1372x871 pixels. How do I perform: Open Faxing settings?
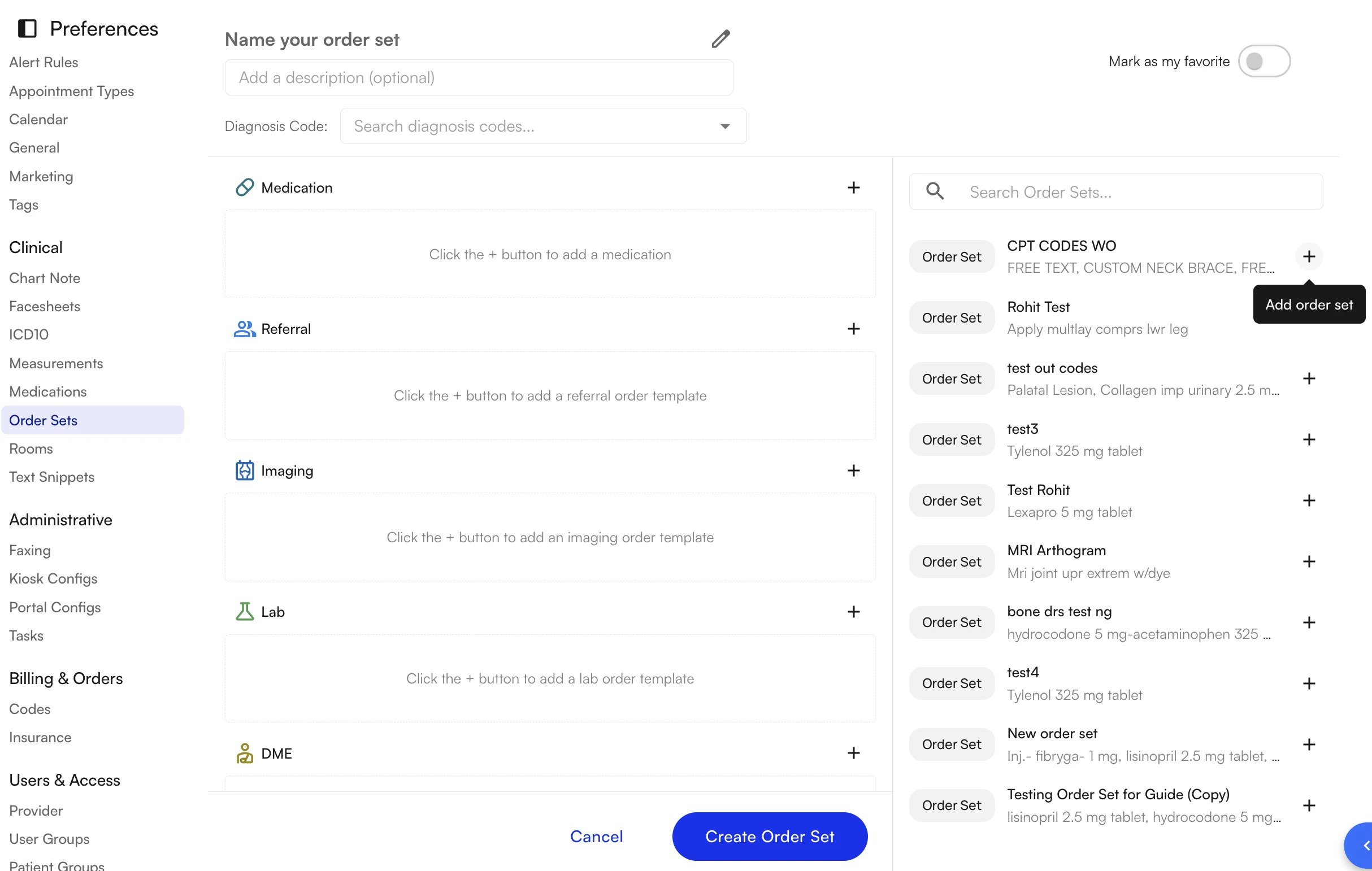click(29, 550)
